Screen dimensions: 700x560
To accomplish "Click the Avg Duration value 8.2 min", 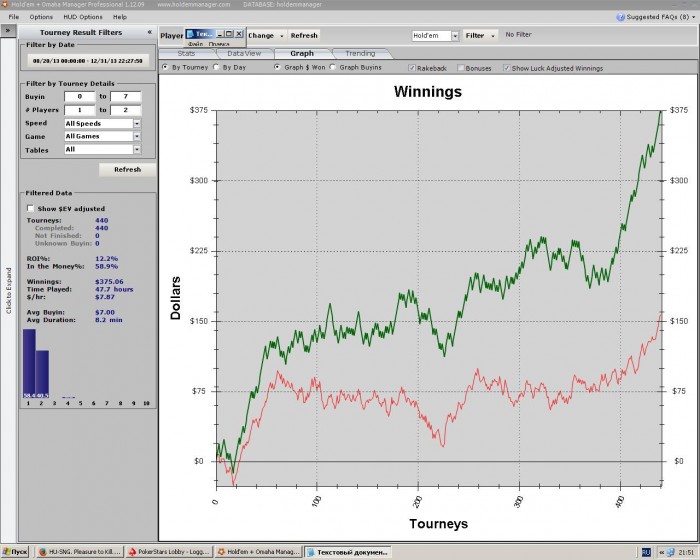I will (x=108, y=320).
